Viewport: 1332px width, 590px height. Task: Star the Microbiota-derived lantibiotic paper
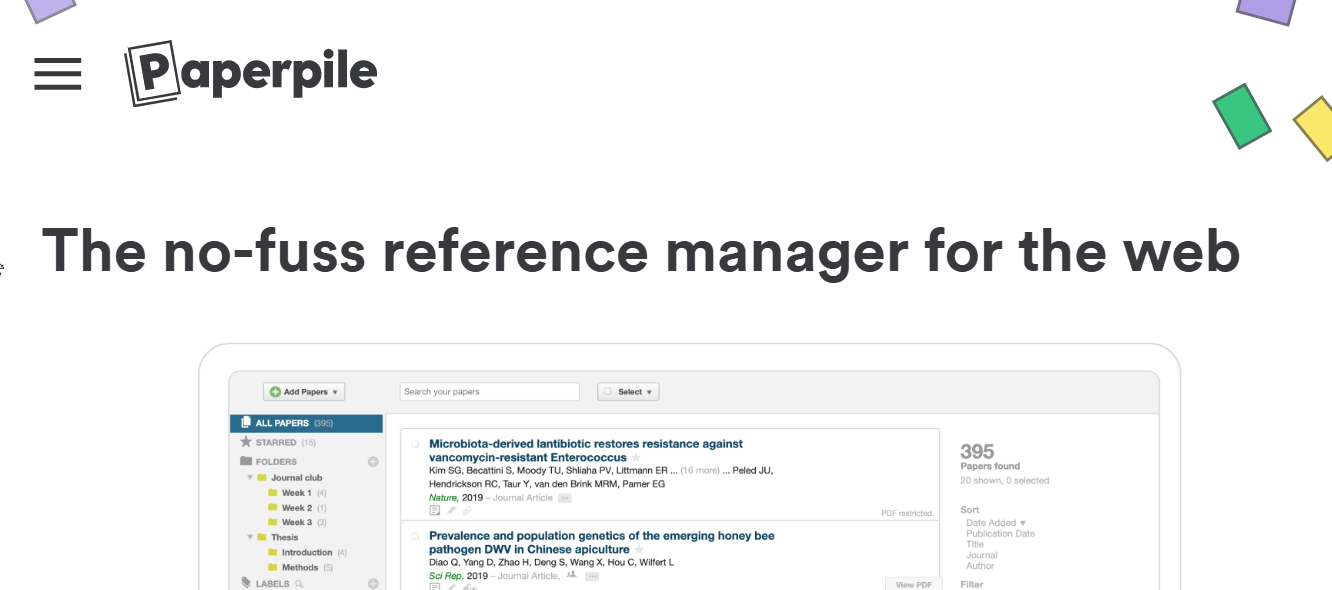tap(636, 458)
